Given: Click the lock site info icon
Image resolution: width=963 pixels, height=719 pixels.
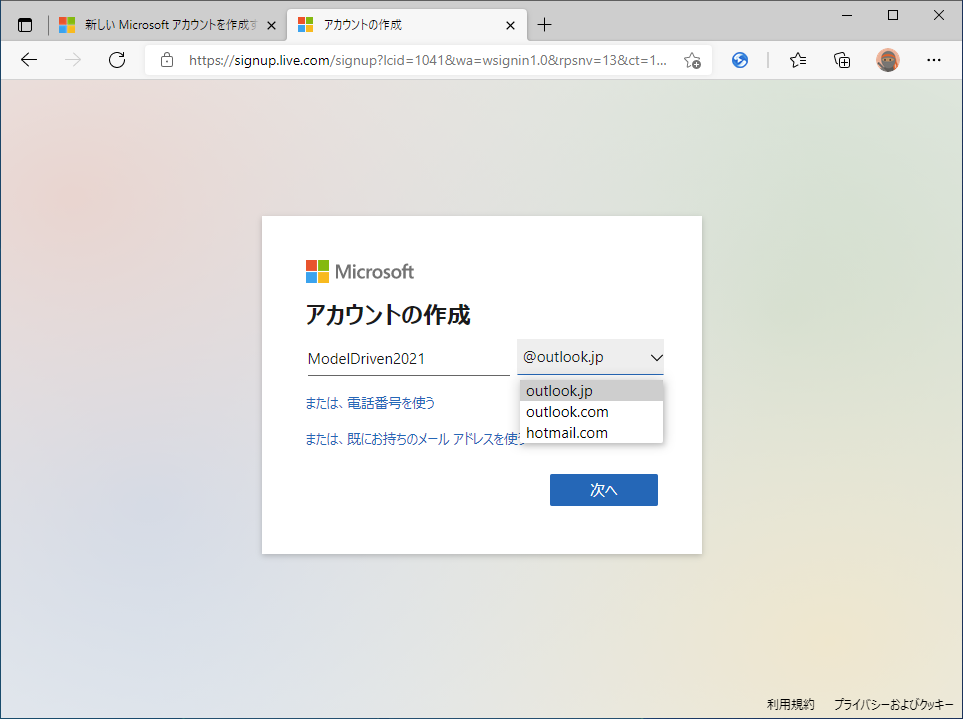Looking at the screenshot, I should tap(166, 60).
